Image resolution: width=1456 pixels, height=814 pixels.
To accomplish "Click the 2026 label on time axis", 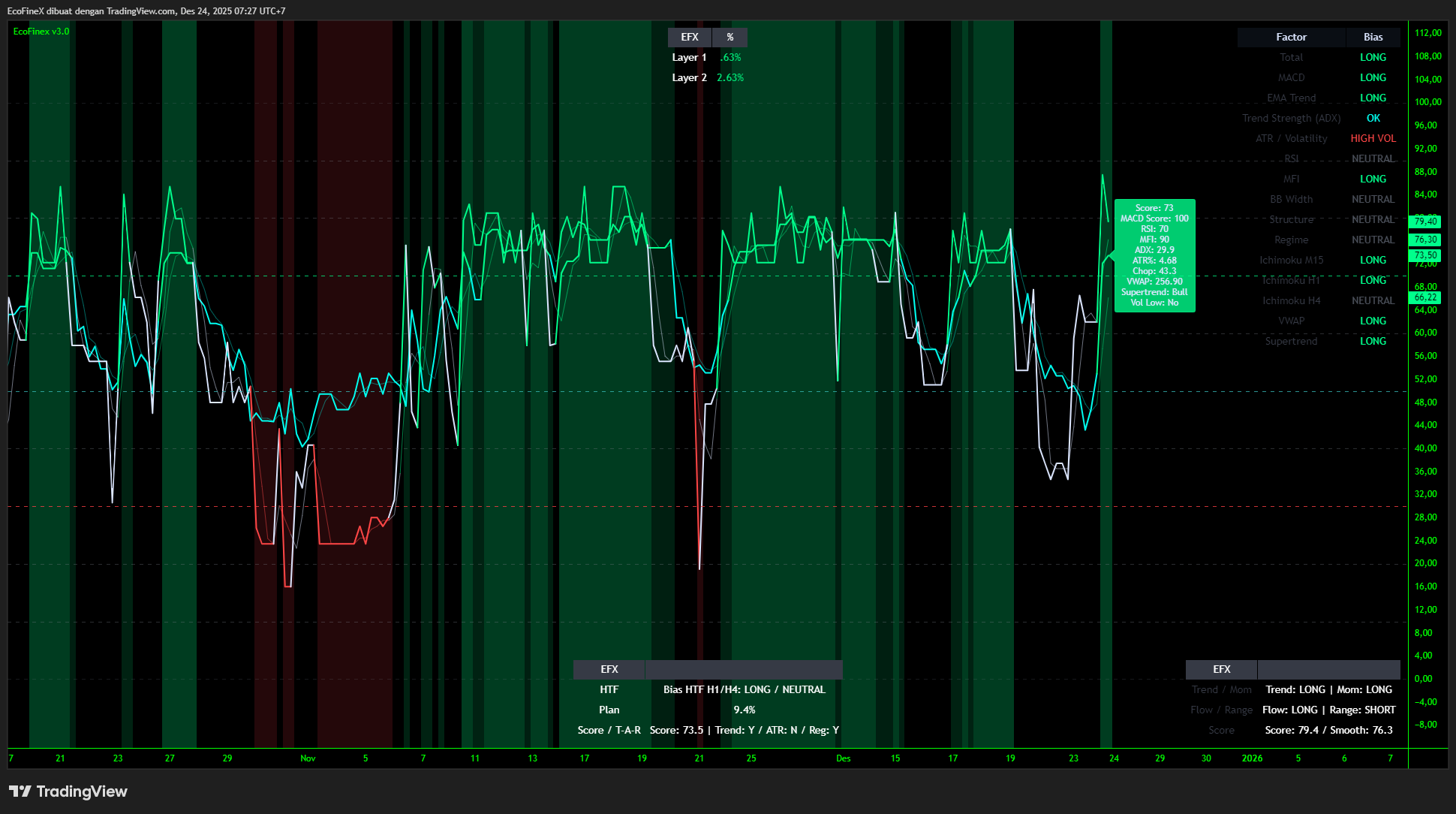I will coord(1252,758).
